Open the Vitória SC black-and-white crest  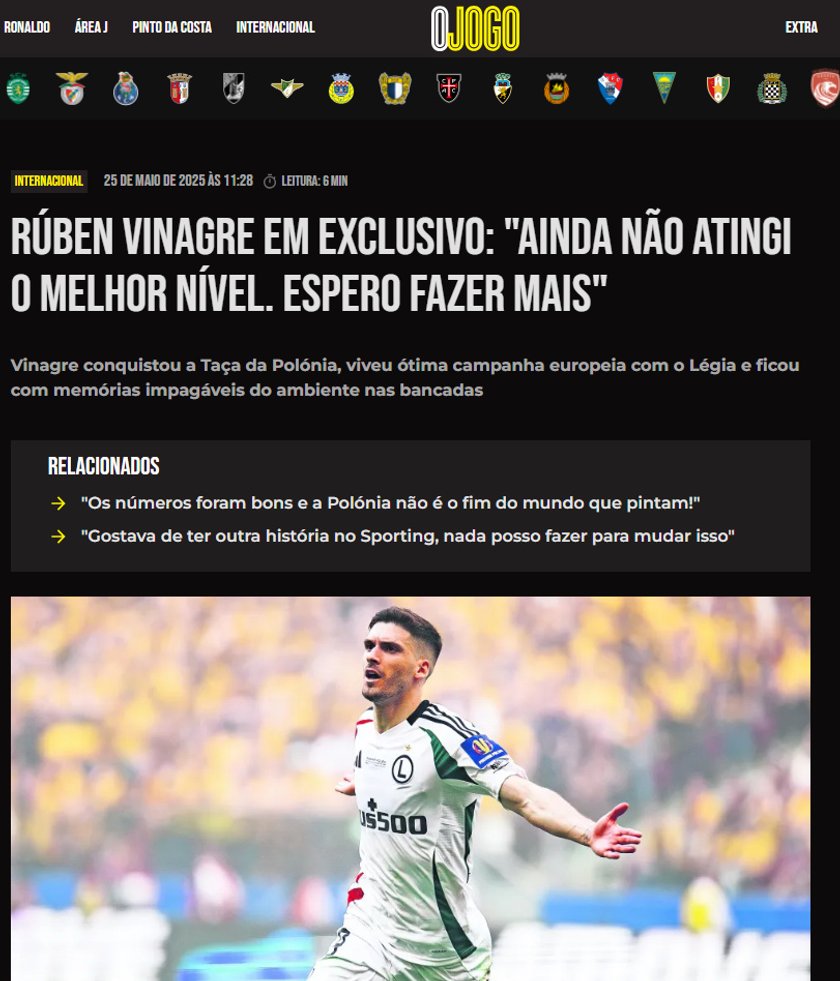coord(233,88)
